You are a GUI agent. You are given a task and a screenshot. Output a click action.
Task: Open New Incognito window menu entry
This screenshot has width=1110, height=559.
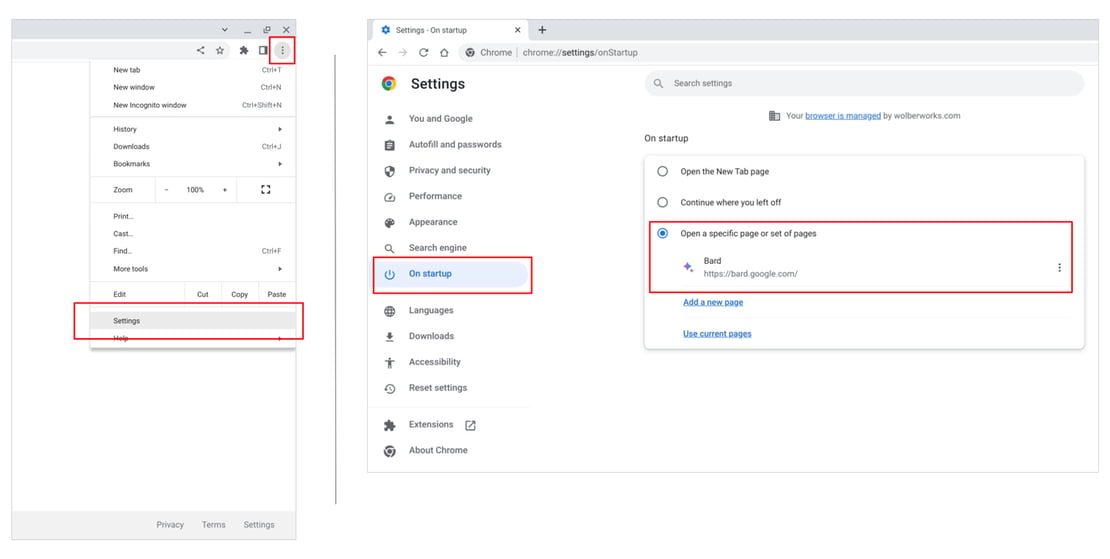tap(193, 105)
